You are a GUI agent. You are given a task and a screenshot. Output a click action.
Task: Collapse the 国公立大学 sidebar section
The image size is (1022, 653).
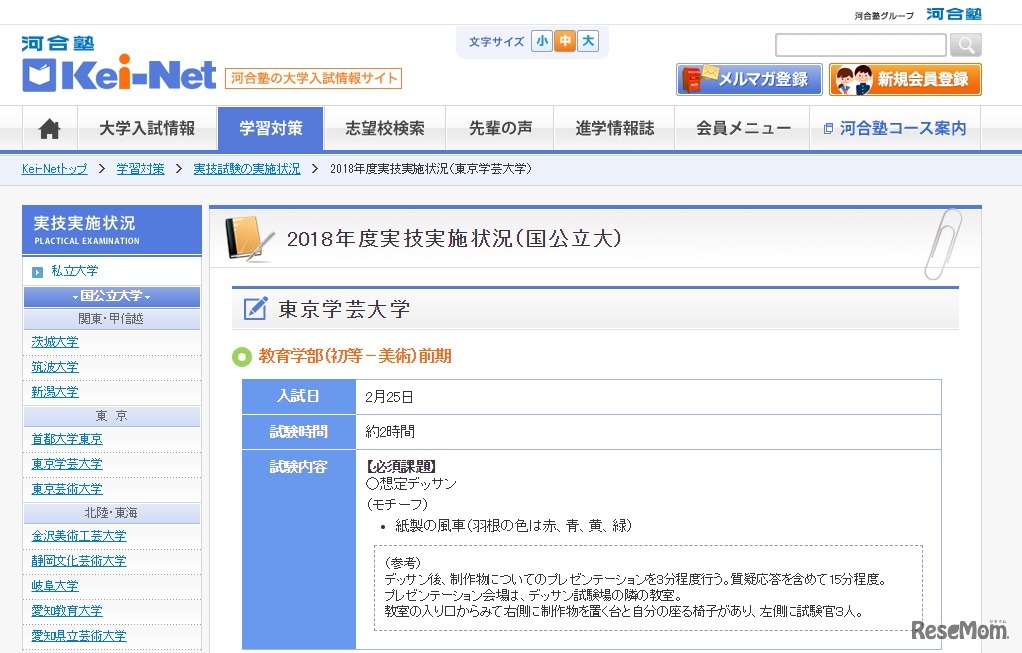(111, 295)
